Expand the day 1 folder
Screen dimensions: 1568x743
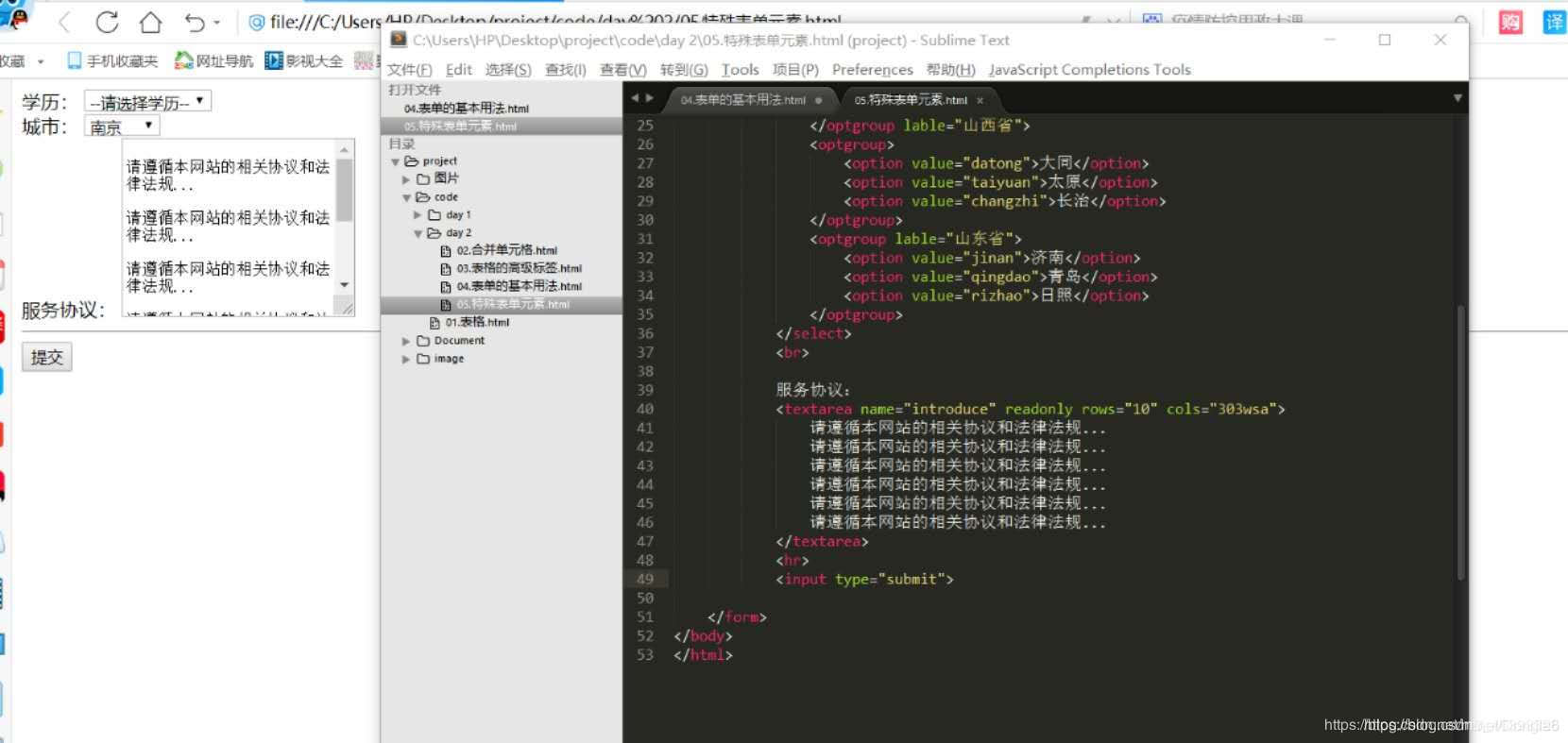coord(418,215)
